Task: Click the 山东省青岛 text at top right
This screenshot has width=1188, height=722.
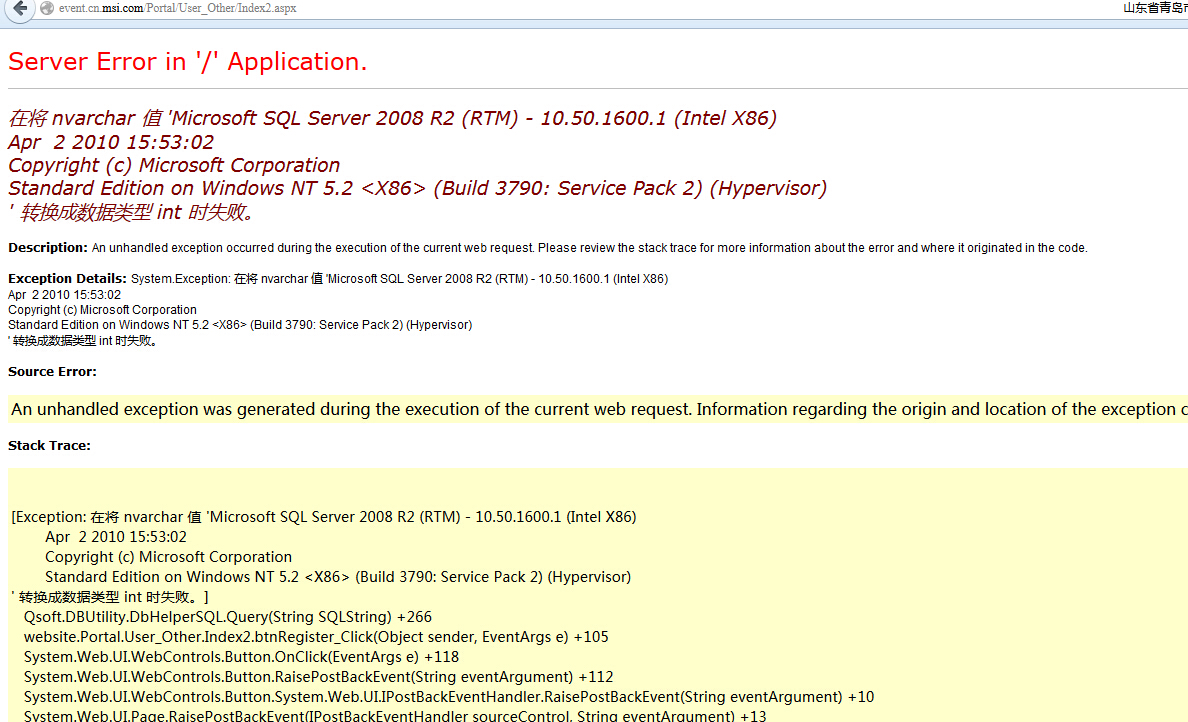Action: [1155, 8]
